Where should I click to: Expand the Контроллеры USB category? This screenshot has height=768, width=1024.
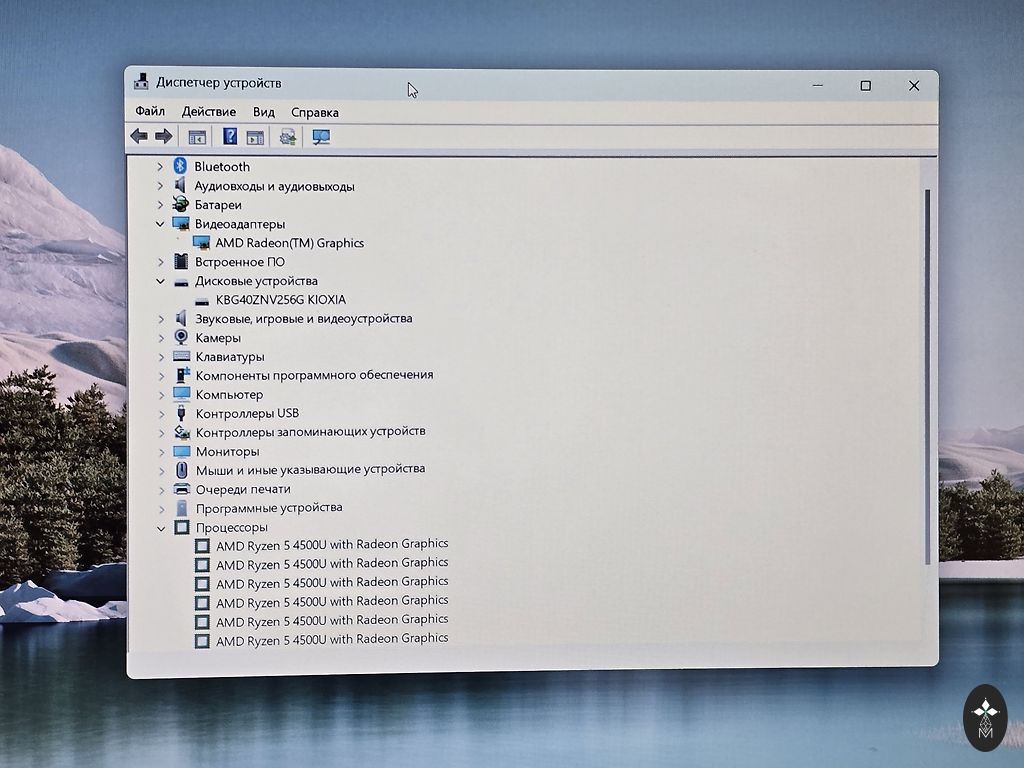coord(160,414)
